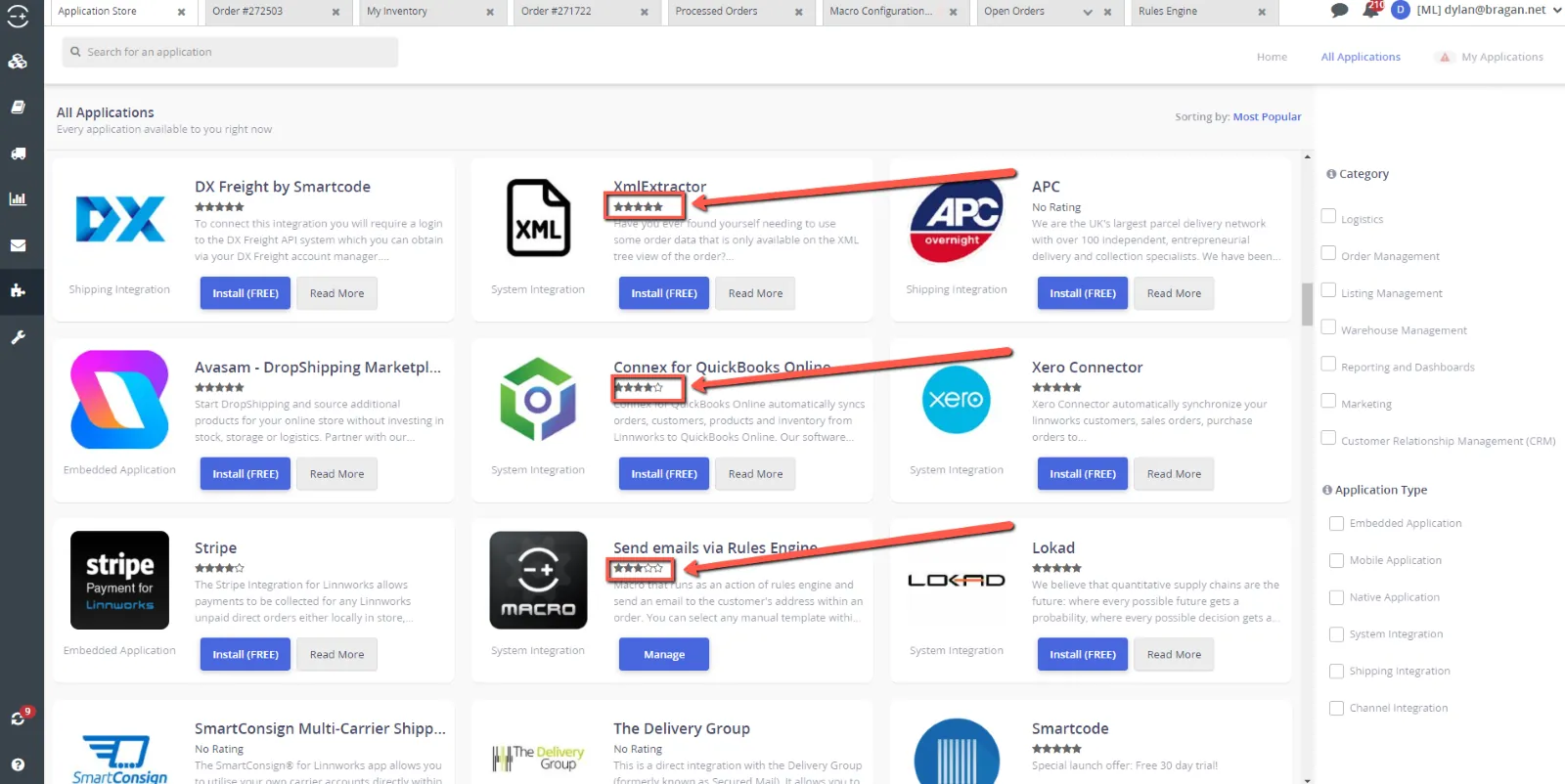Click the Connex QuickBooks hexagon logo
The image size is (1565, 784).
[537, 399]
